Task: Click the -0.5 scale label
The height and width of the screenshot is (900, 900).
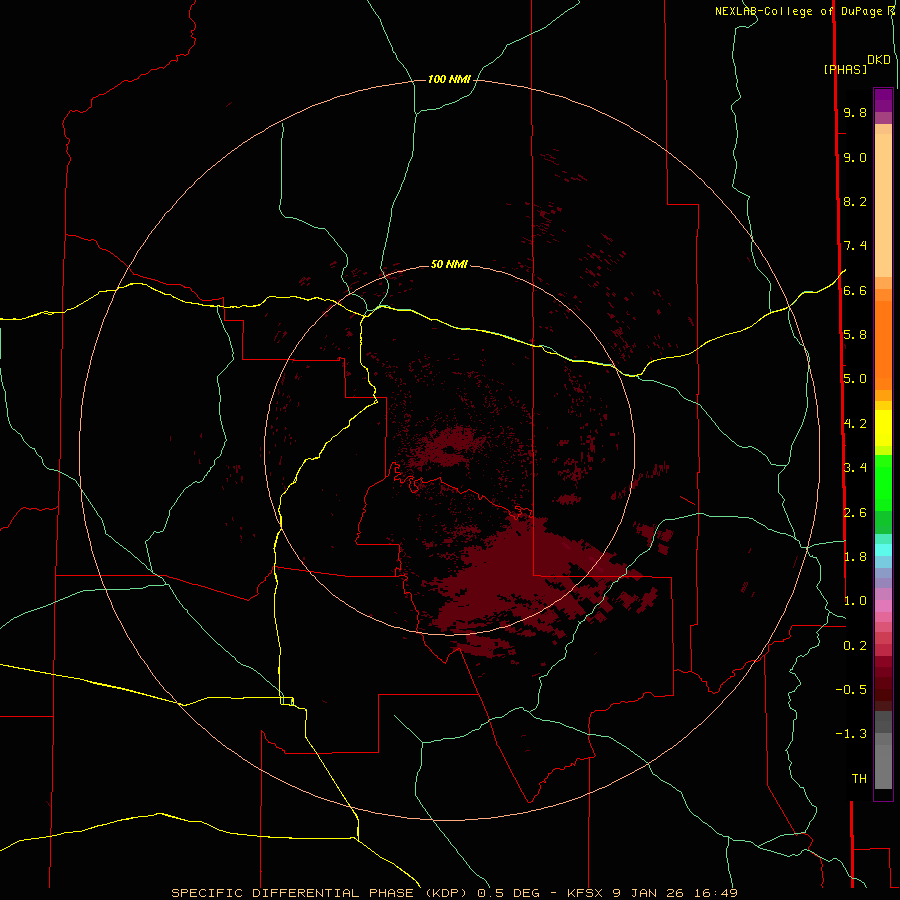Action: tap(851, 689)
